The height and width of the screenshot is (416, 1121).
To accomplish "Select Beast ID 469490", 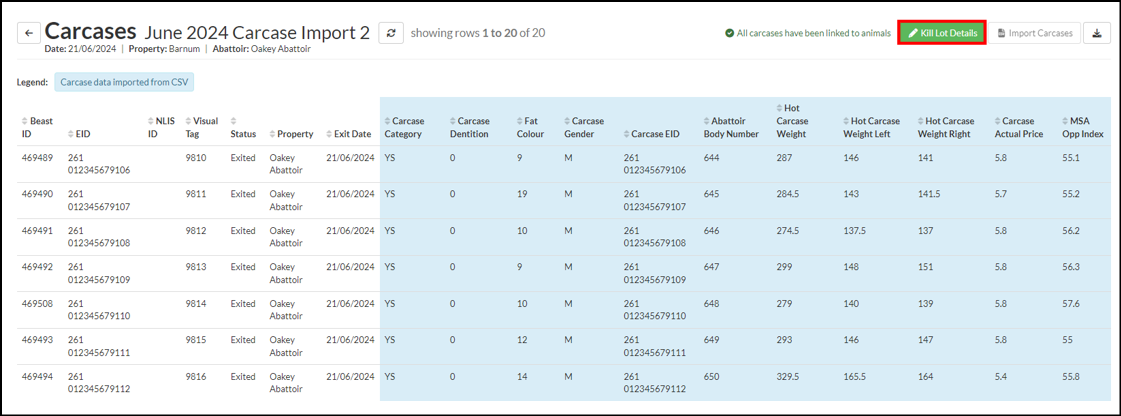I will 37,194.
